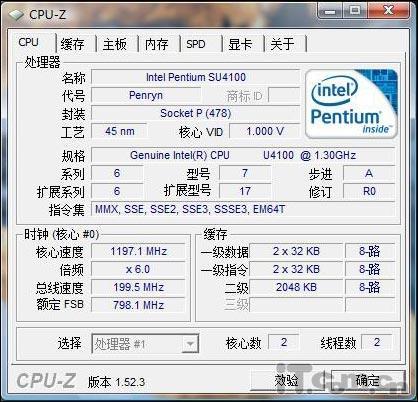This screenshot has height=402, width=418.
Task: Click the 系列 value 6
Action: tap(117, 173)
